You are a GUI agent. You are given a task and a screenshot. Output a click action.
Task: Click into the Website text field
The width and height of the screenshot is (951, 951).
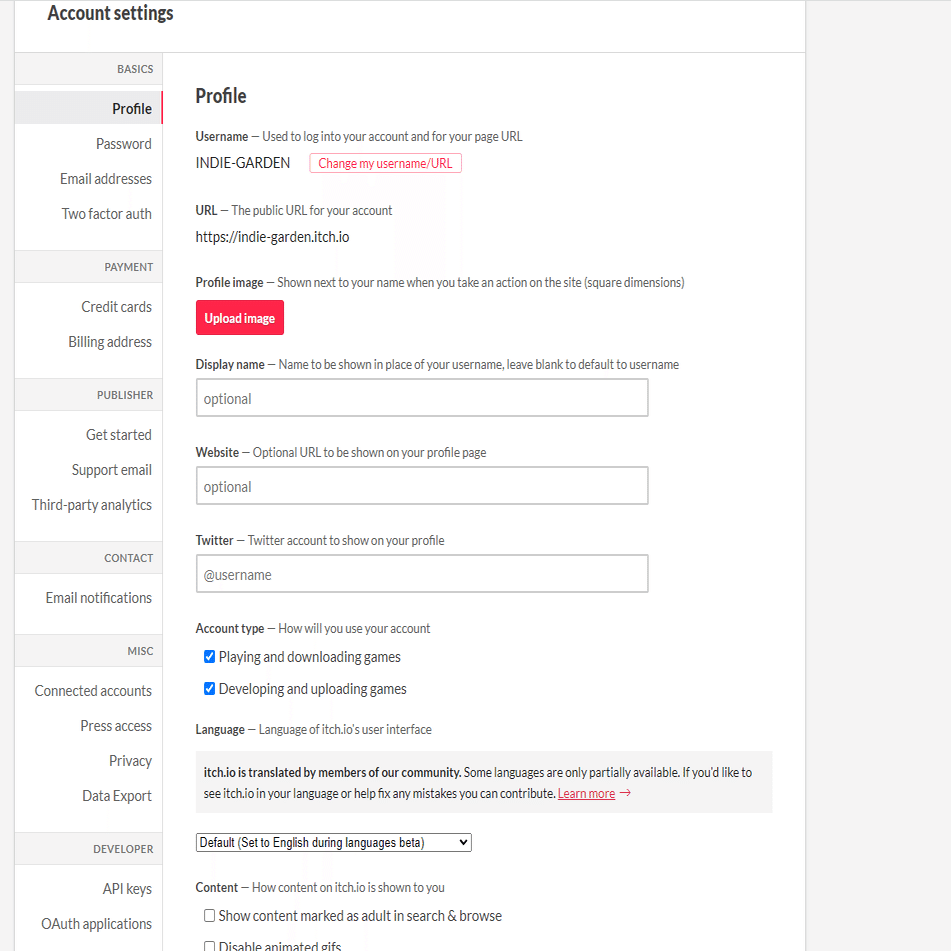422,486
